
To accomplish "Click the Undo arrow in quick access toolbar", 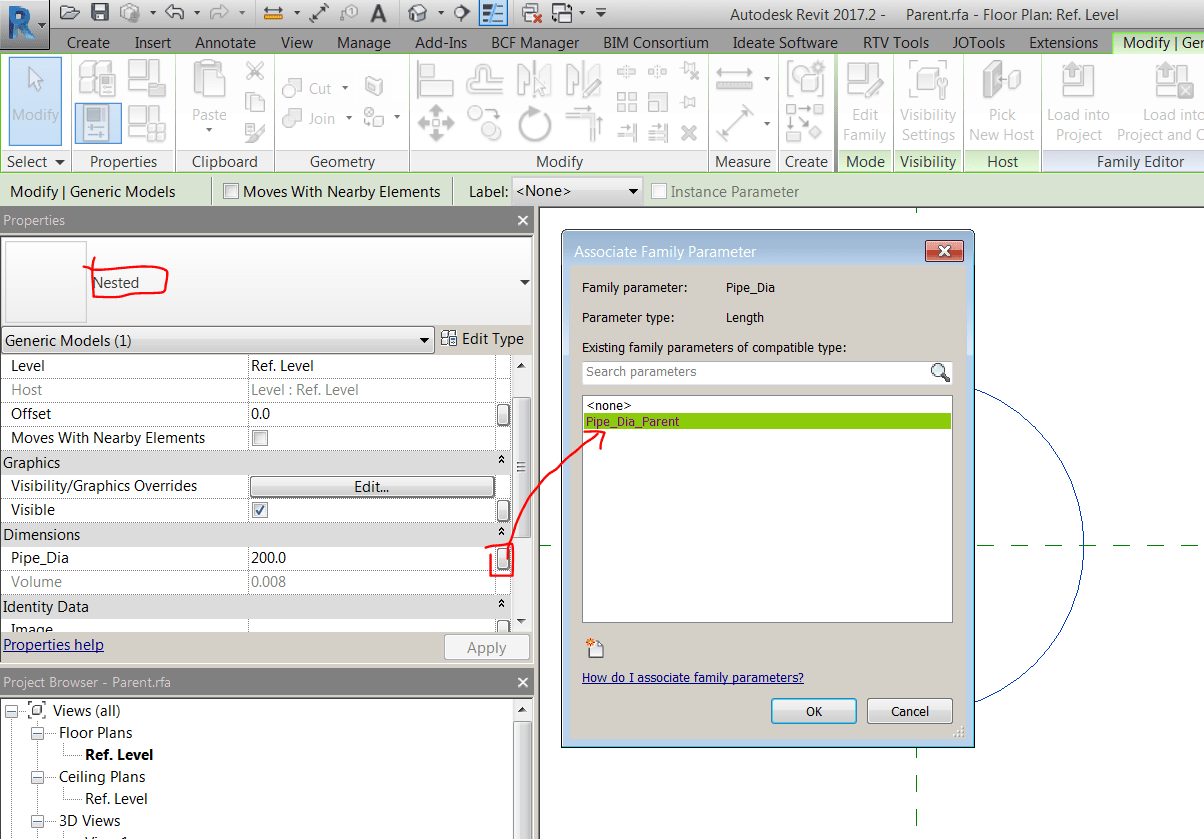I will [x=174, y=13].
